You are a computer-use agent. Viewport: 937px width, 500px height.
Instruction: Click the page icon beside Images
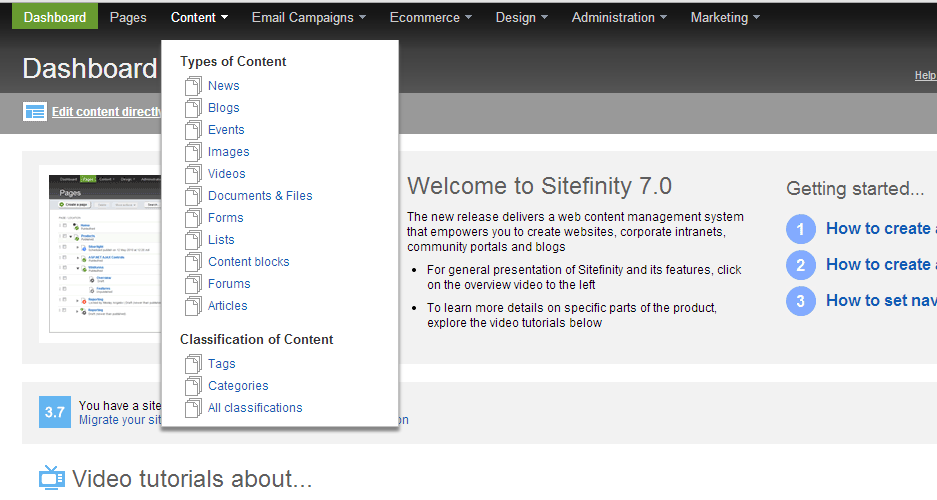(193, 152)
